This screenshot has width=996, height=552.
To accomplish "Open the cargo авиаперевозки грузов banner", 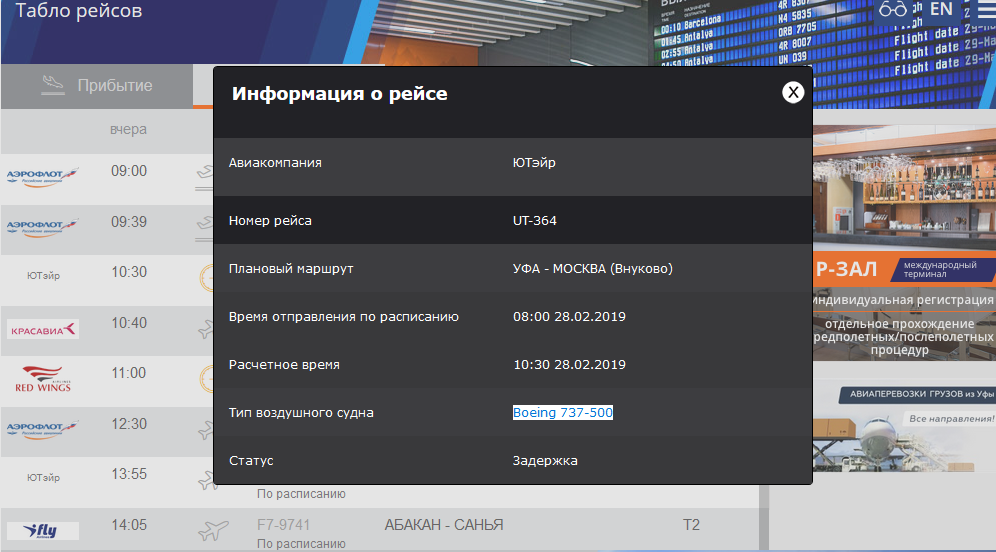I will [905, 427].
